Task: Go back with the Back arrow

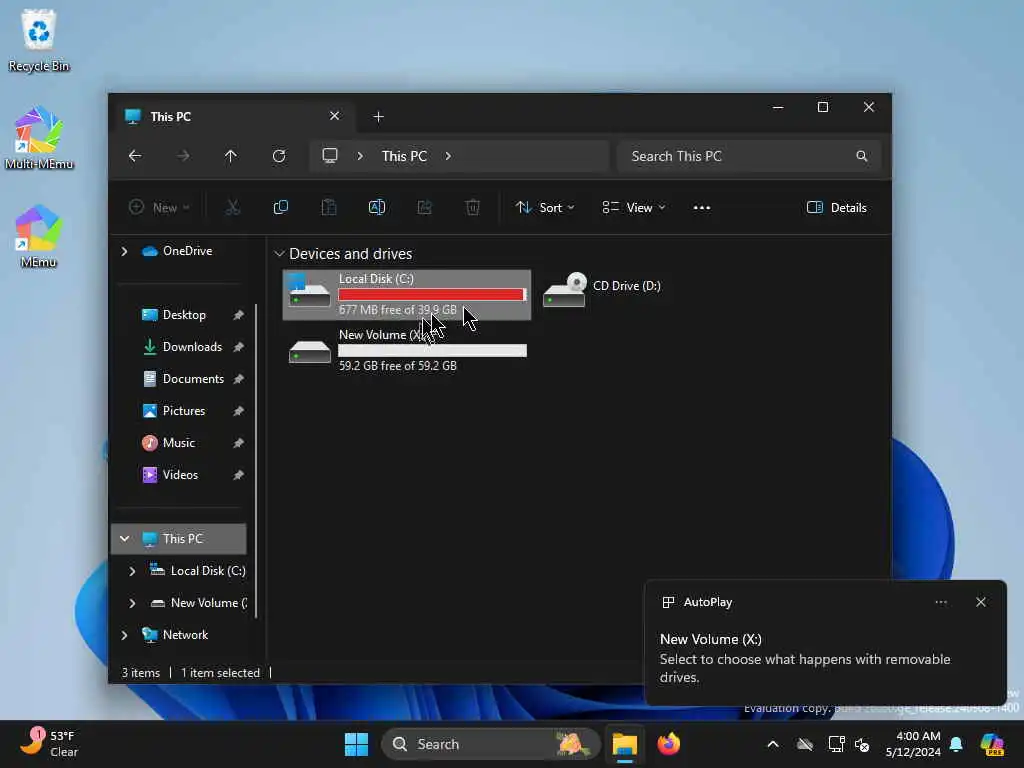Action: 135,156
